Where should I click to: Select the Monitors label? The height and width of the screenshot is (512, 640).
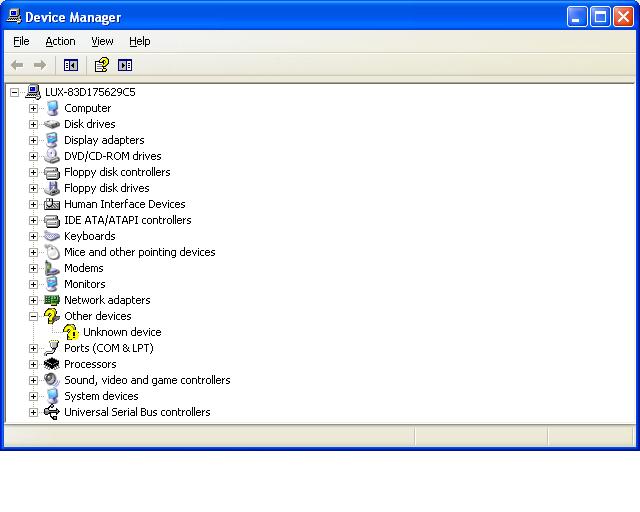[x=84, y=284]
